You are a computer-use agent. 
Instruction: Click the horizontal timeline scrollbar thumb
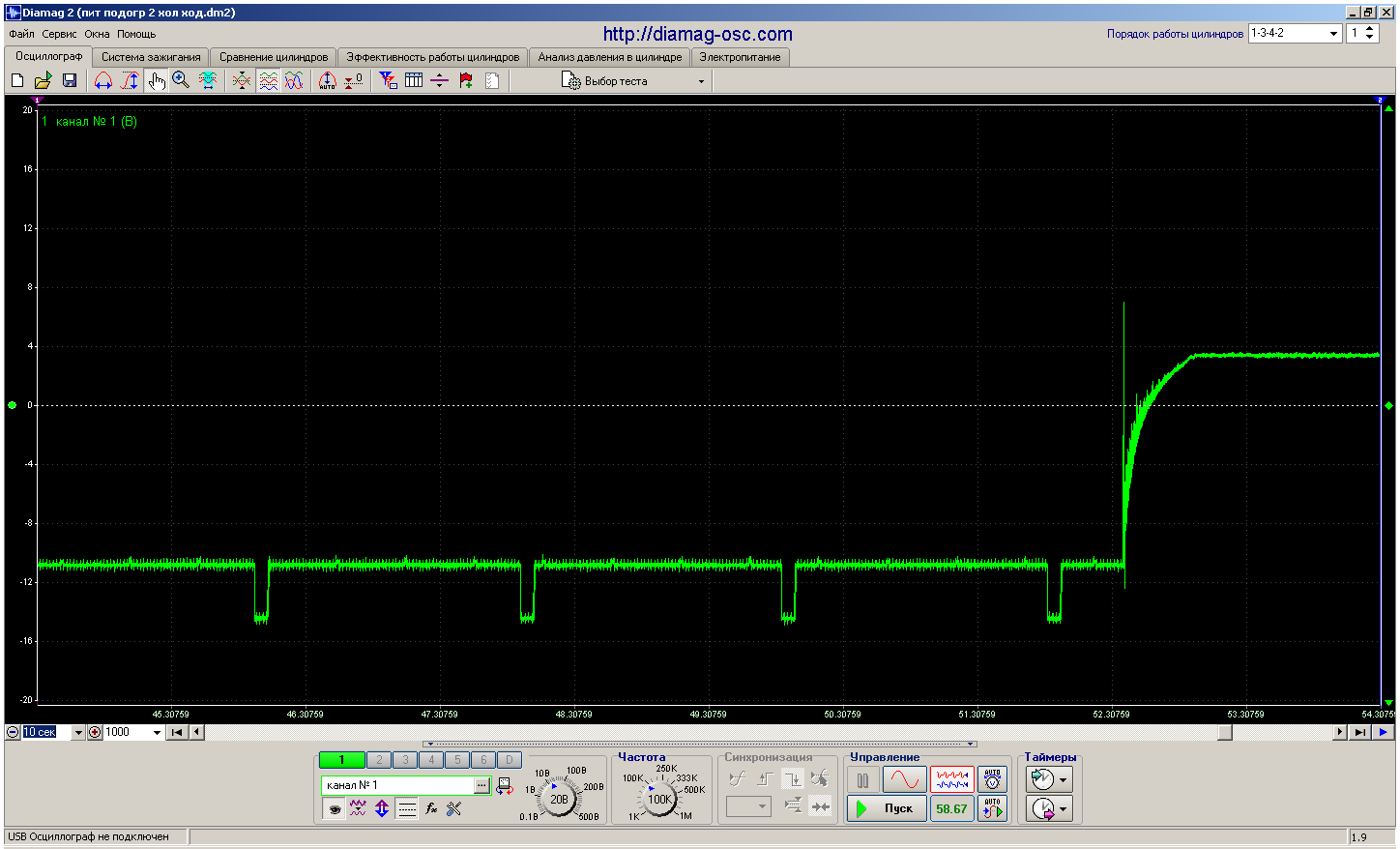(1225, 732)
